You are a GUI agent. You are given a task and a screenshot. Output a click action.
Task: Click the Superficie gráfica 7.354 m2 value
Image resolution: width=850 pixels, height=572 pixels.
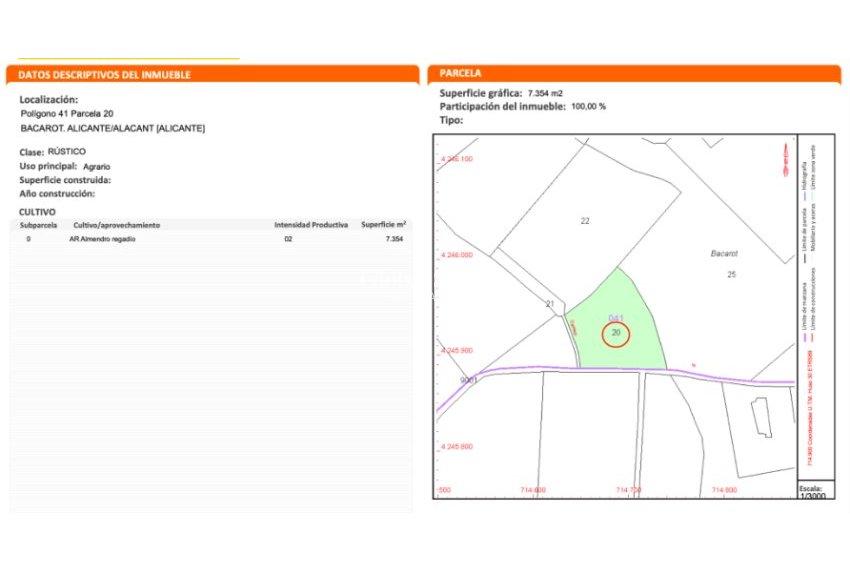547,93
